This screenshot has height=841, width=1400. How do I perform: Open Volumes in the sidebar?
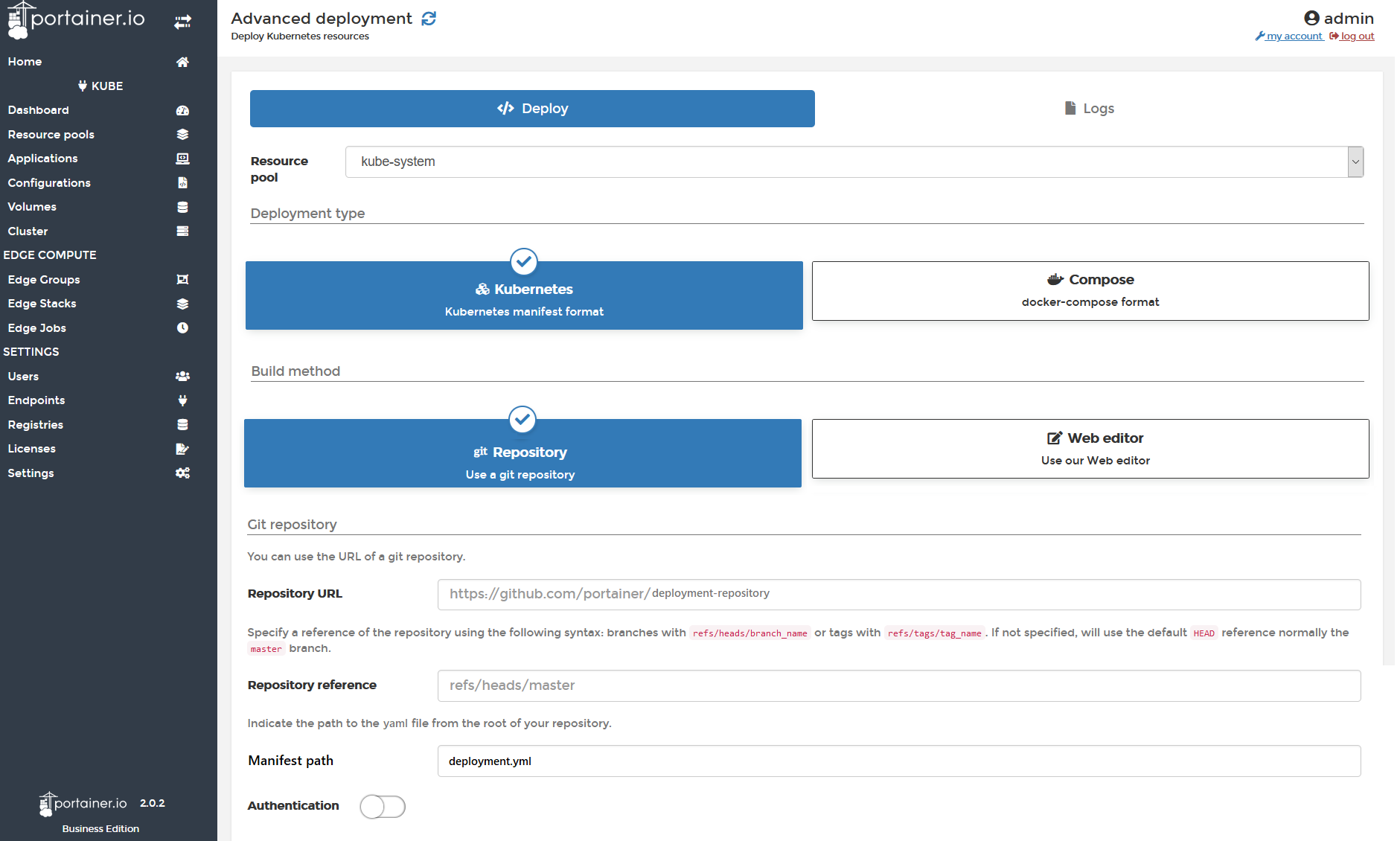[x=32, y=207]
